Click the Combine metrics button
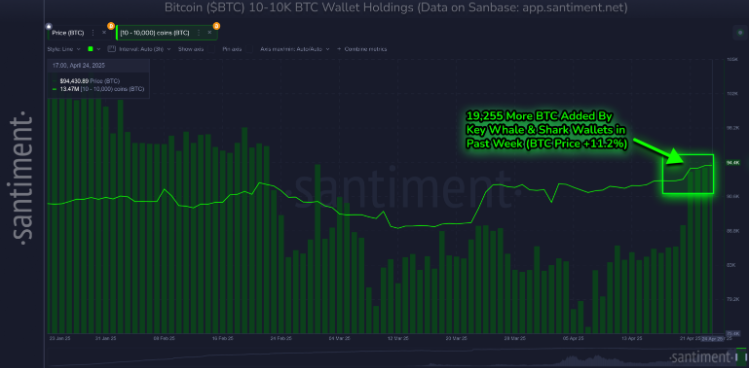The width and height of the screenshot is (751, 368). pos(362,49)
